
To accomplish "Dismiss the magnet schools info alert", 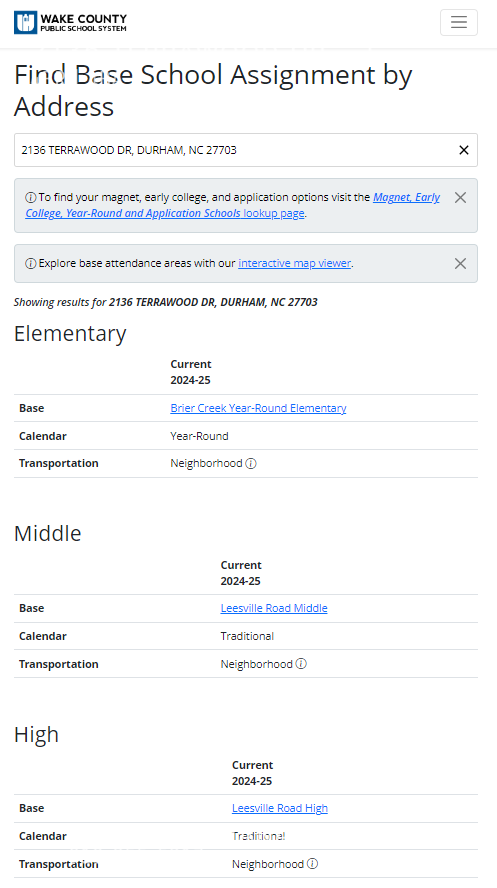I will (x=460, y=198).
